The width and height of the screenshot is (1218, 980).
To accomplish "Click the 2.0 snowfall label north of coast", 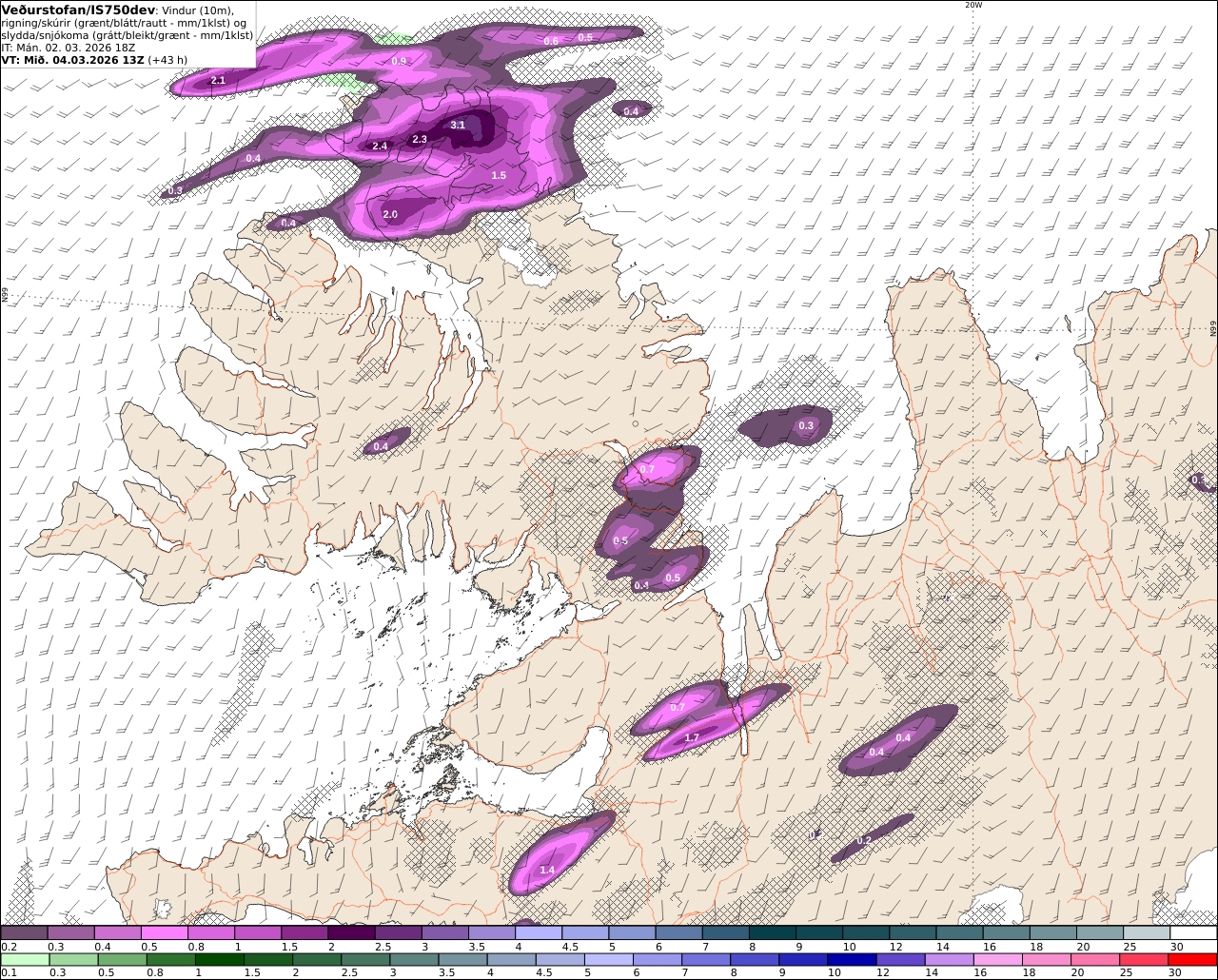I will [390, 214].
